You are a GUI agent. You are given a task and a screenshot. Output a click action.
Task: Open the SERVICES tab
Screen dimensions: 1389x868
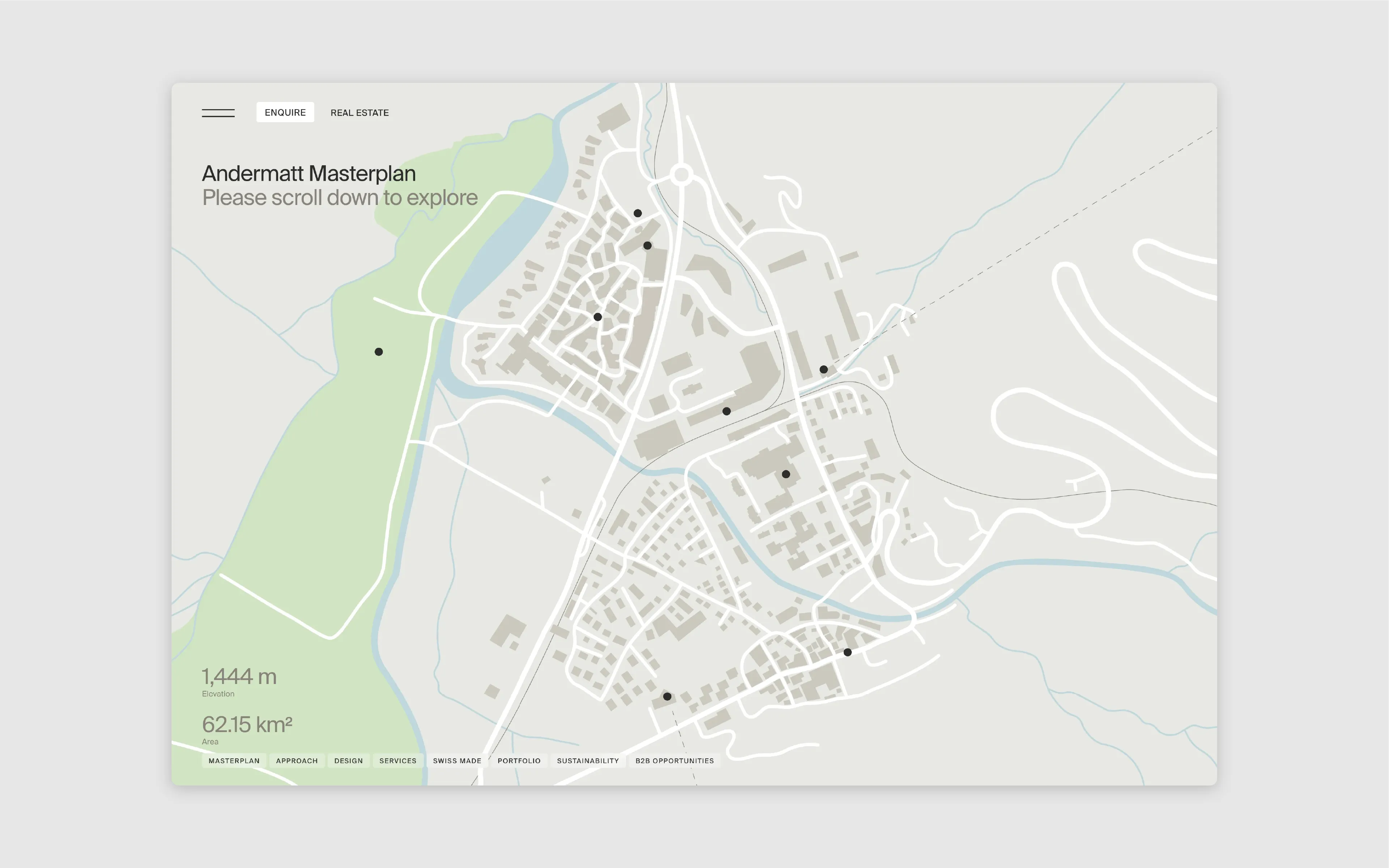398,761
